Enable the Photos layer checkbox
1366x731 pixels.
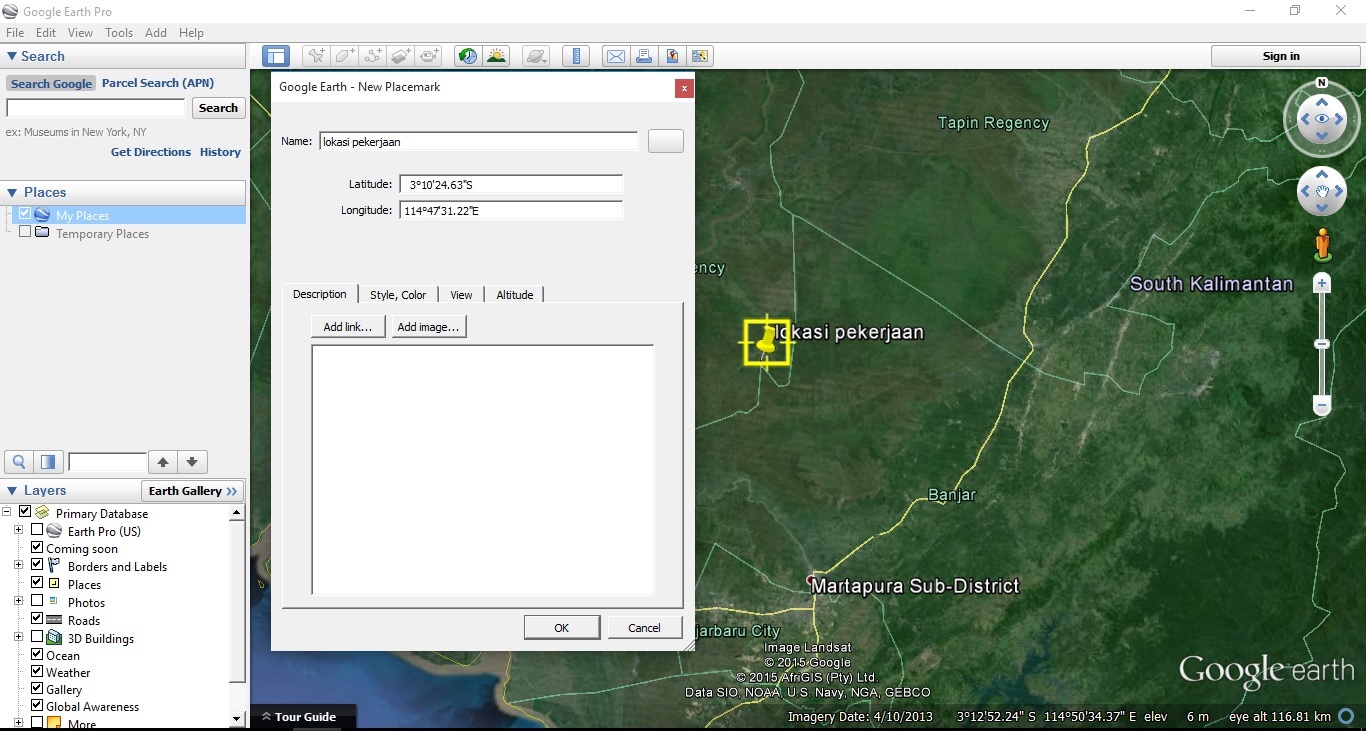(x=37, y=601)
